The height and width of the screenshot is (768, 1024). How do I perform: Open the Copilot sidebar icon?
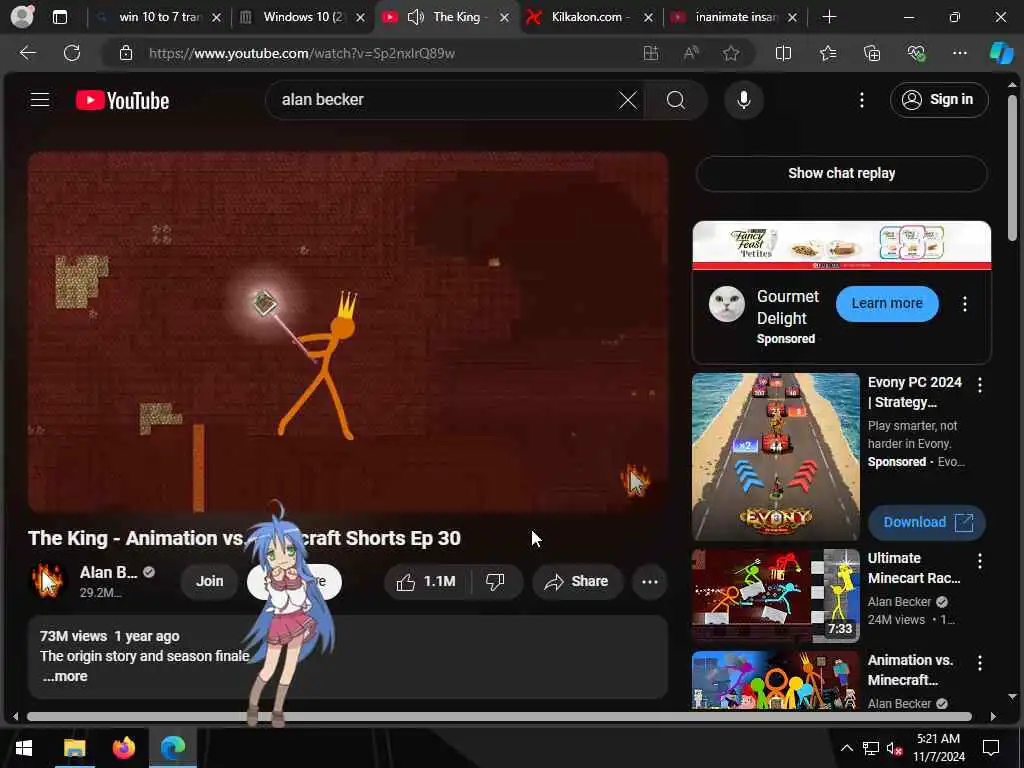coord(1001,53)
